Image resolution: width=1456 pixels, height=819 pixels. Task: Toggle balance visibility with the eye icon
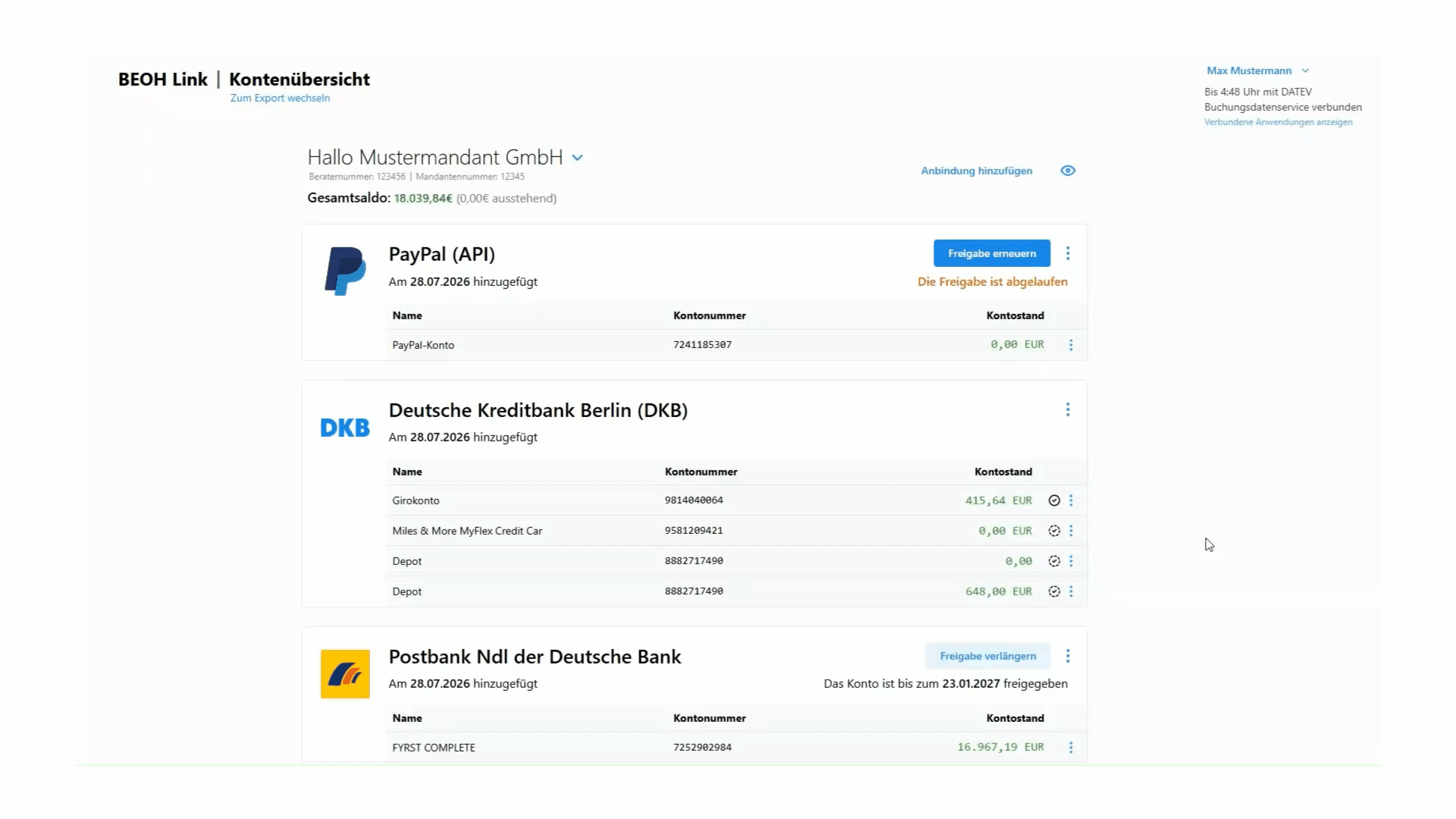[x=1068, y=171]
